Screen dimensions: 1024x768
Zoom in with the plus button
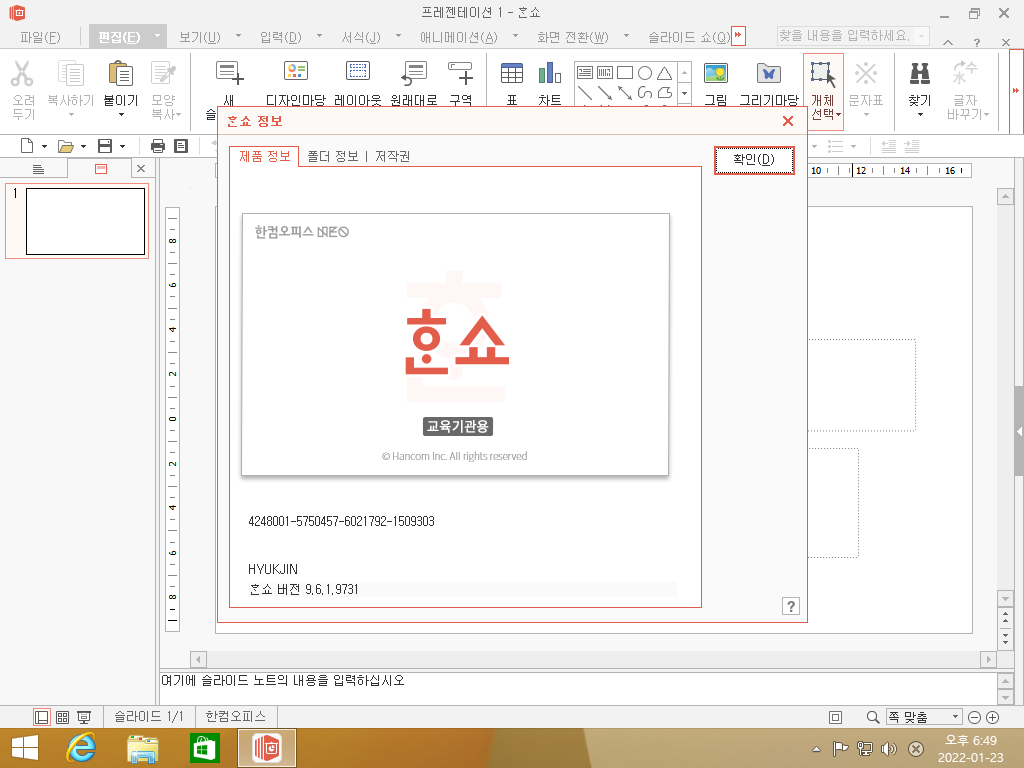[992, 717]
